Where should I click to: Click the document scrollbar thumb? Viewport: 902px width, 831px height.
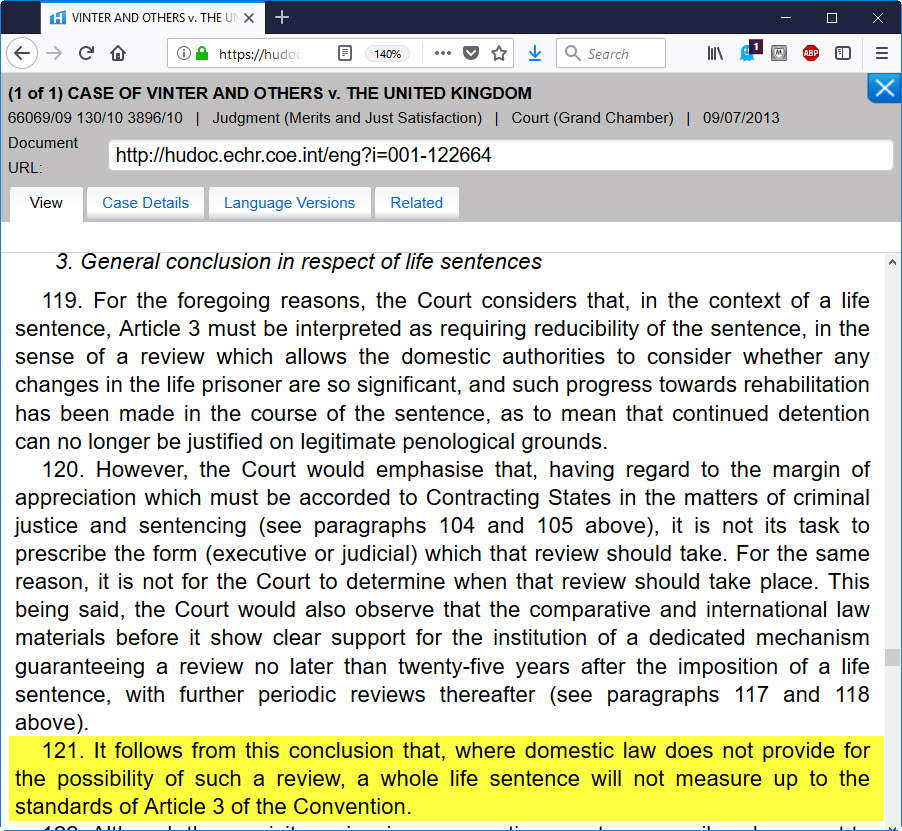click(892, 657)
